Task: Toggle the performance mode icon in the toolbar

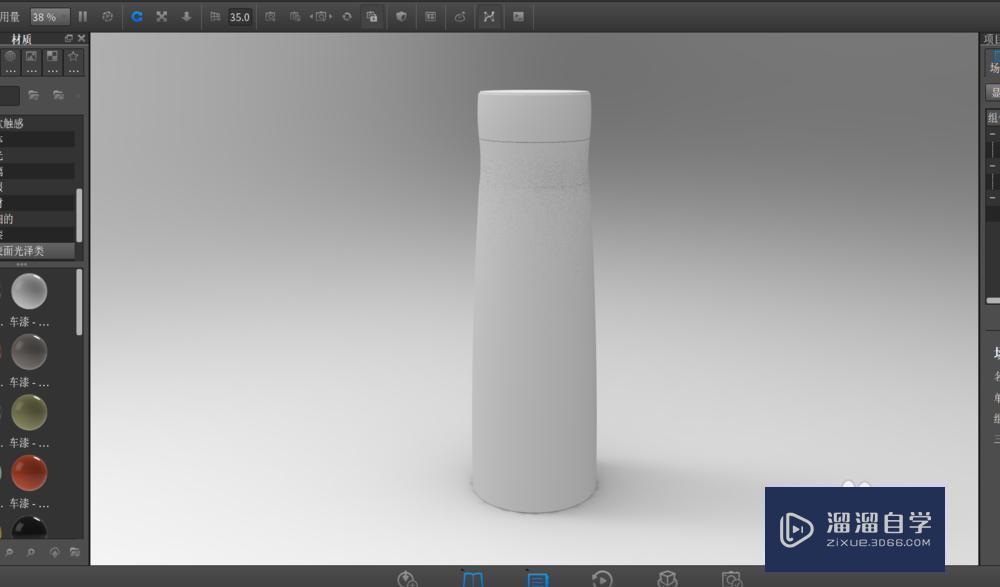Action: (402, 16)
